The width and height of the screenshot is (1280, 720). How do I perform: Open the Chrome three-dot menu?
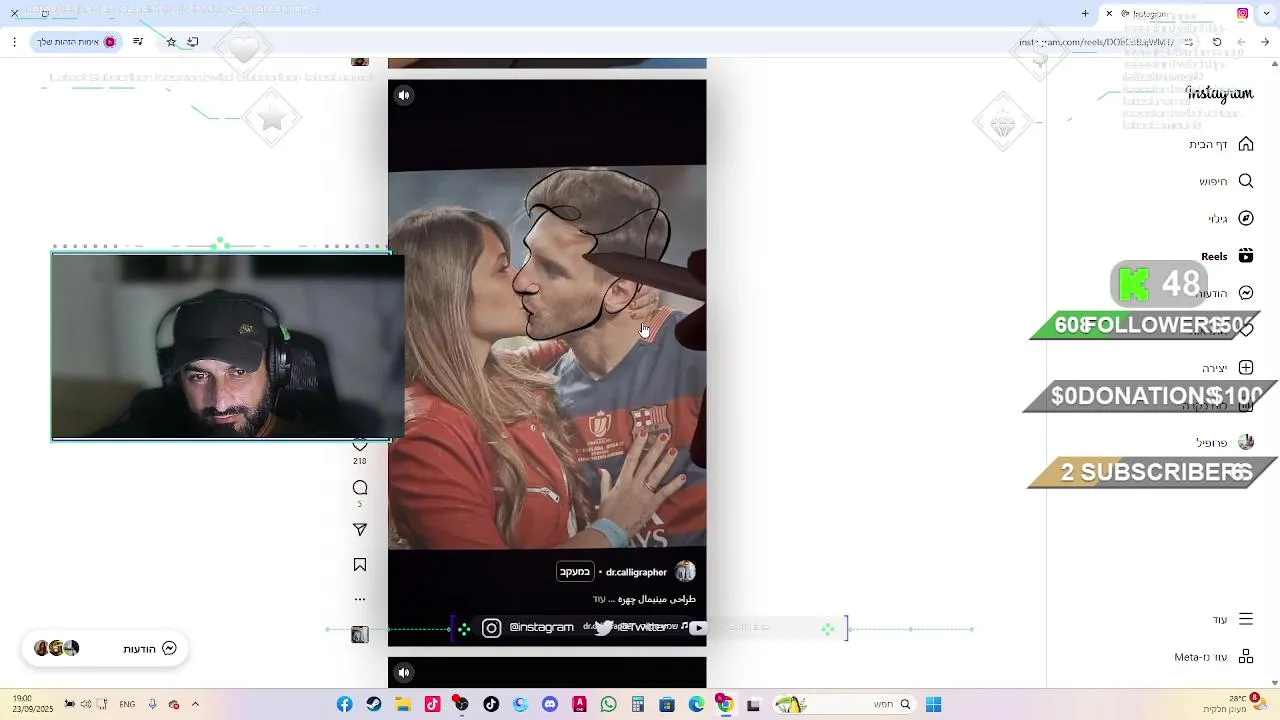[x=14, y=42]
